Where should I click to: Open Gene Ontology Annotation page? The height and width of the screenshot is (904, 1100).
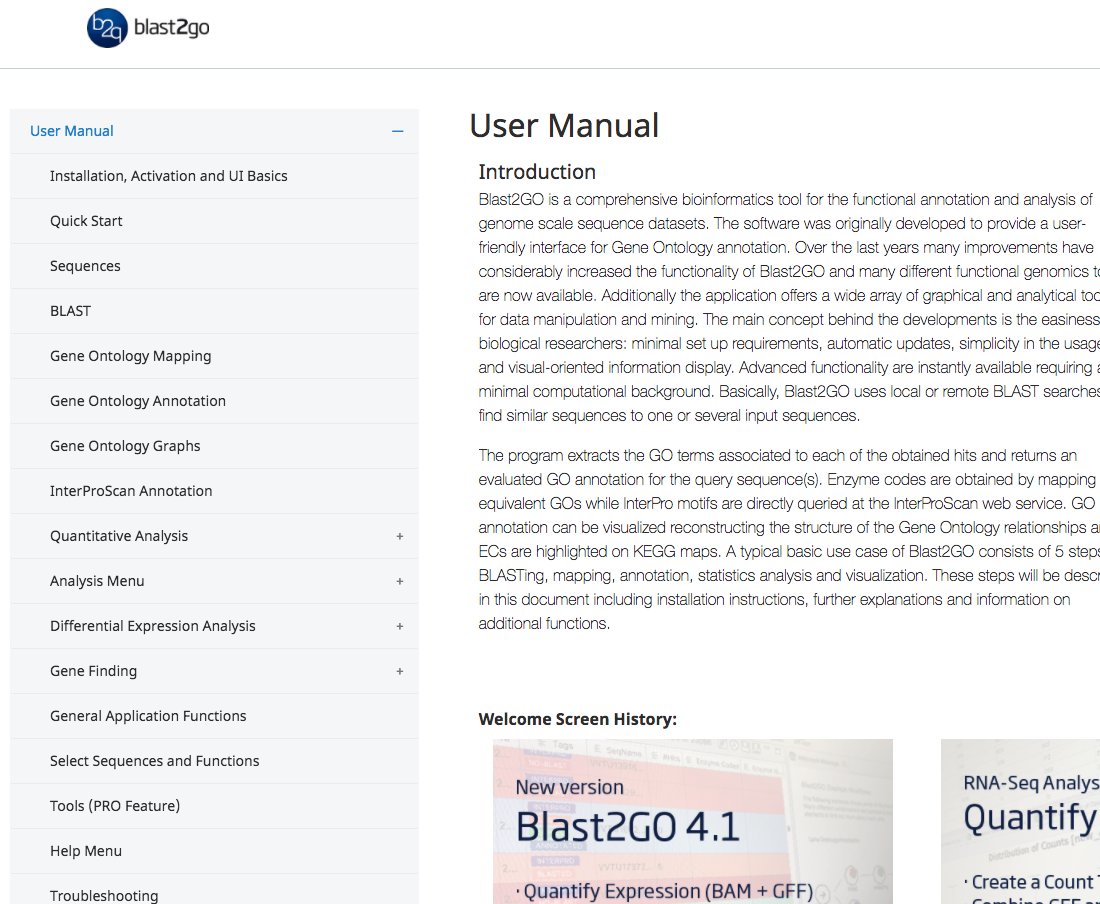(x=138, y=400)
